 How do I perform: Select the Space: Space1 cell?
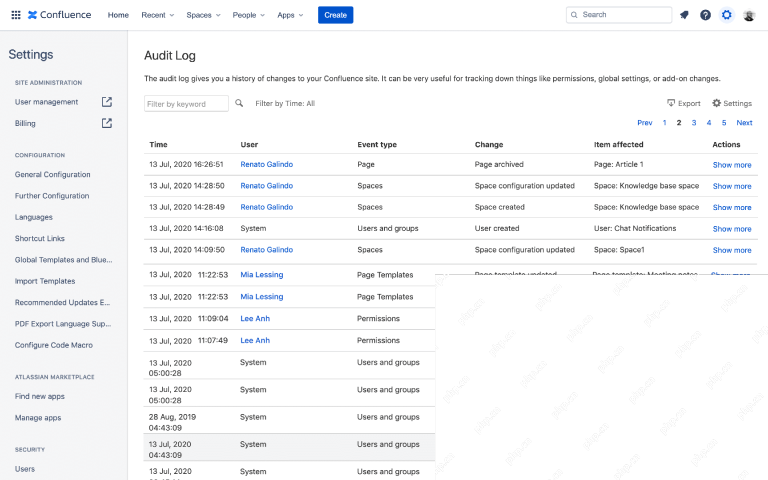point(619,250)
